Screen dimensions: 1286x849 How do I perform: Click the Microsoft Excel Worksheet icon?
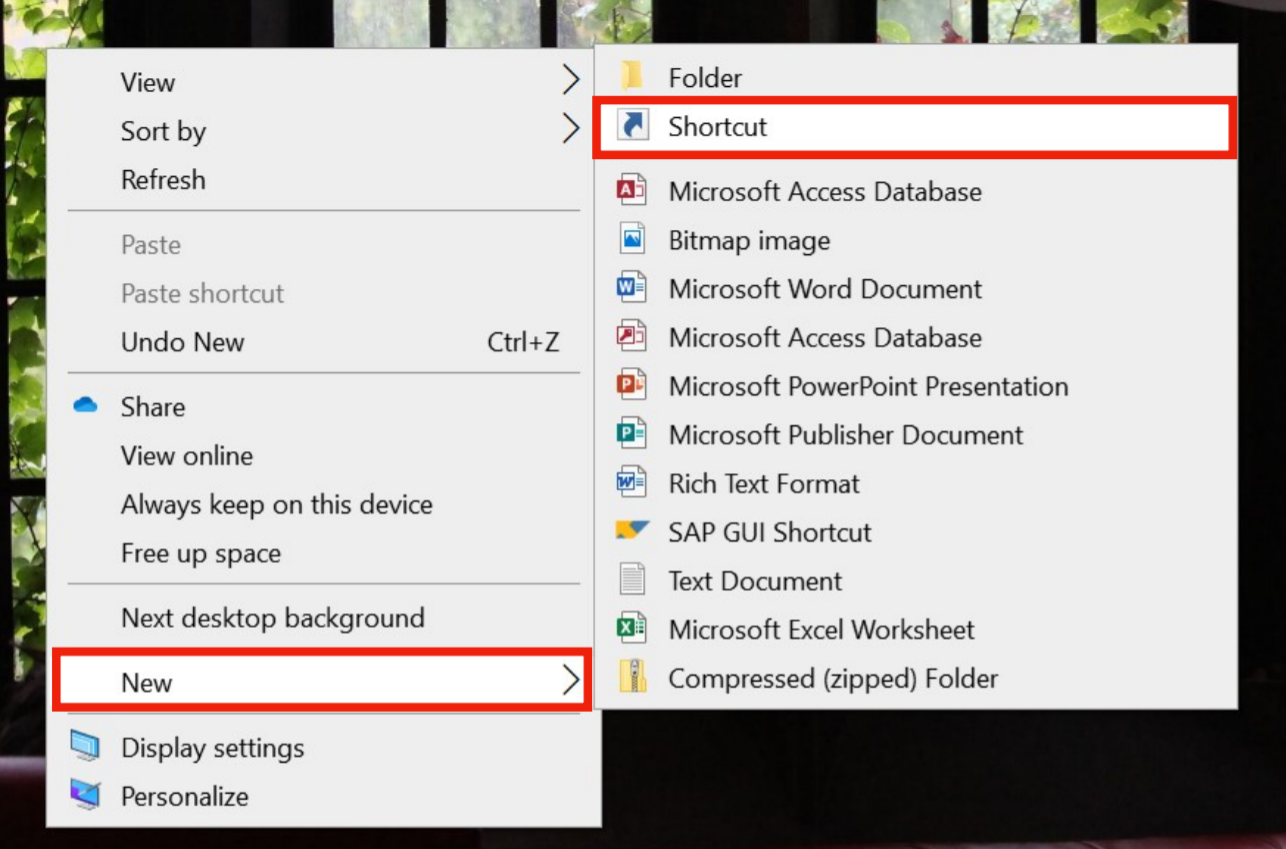(632, 629)
